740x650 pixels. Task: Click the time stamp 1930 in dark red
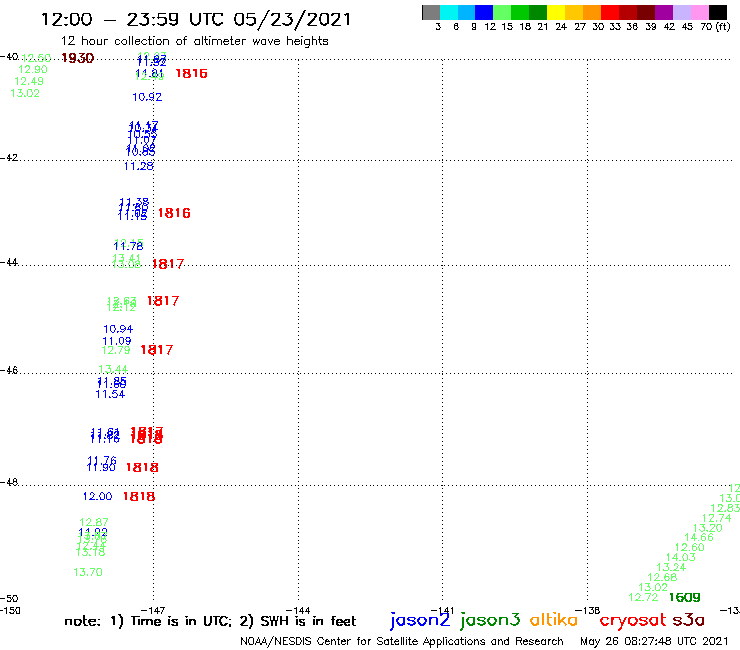[x=78, y=58]
